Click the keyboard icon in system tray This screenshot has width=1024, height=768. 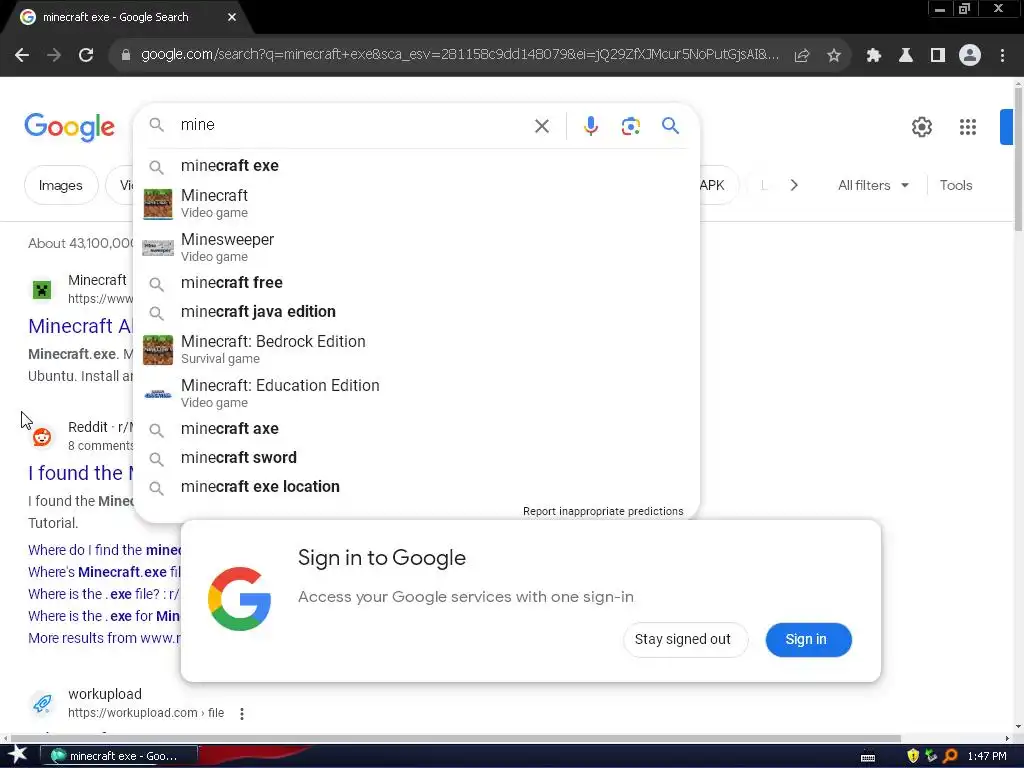click(x=868, y=758)
